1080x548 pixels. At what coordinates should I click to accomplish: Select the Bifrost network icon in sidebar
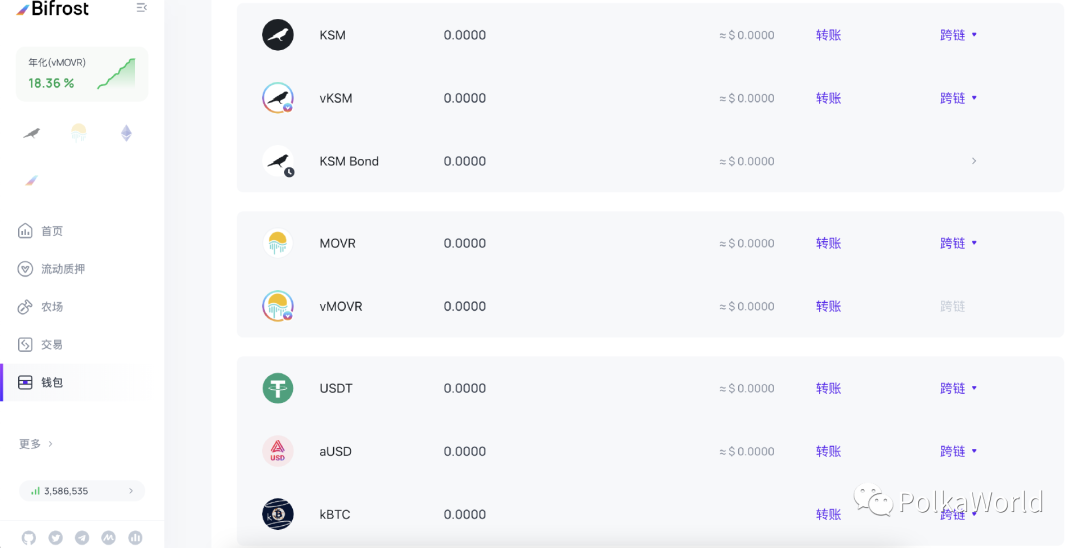coord(32,180)
